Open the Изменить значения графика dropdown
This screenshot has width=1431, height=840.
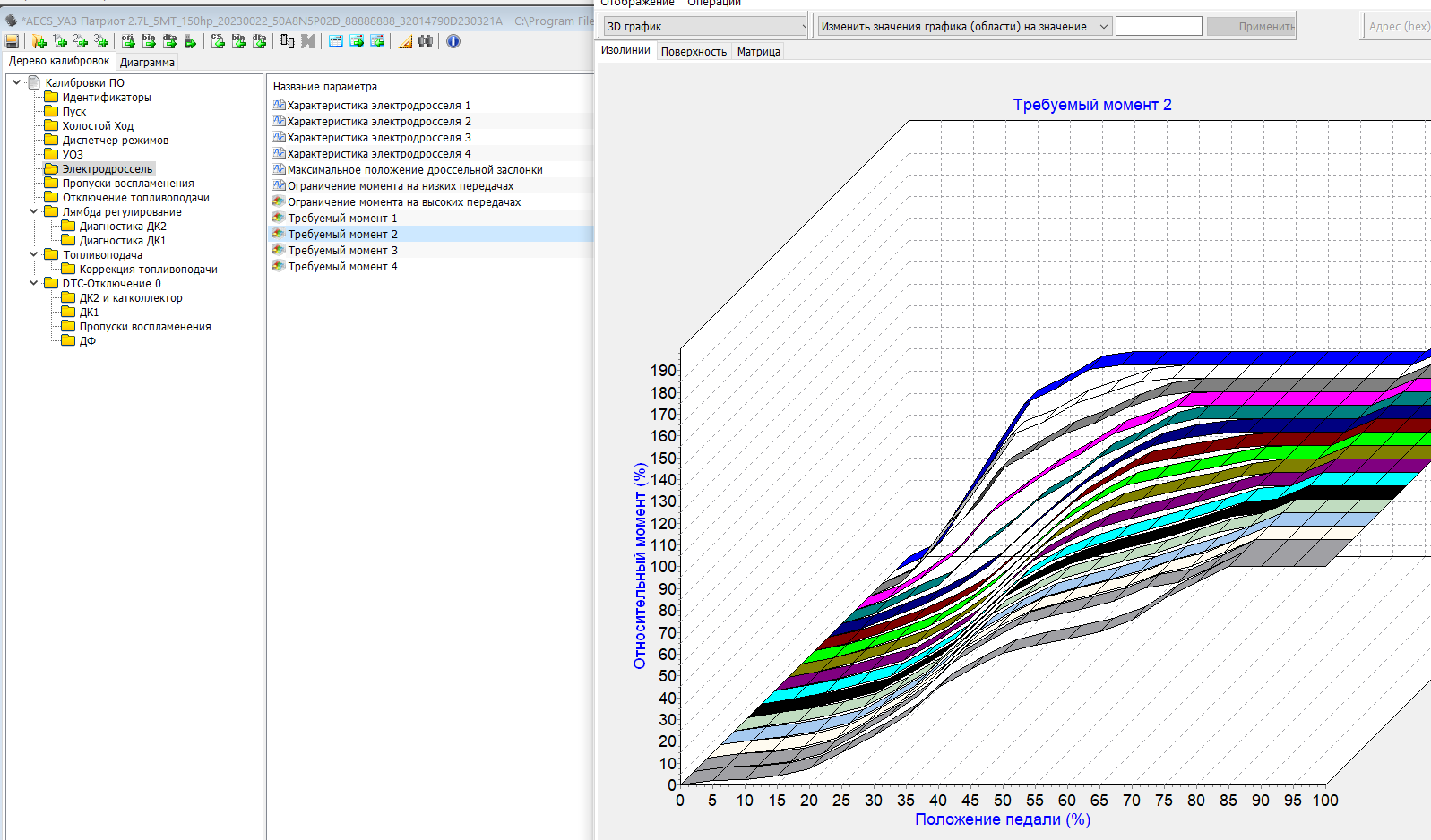click(964, 27)
